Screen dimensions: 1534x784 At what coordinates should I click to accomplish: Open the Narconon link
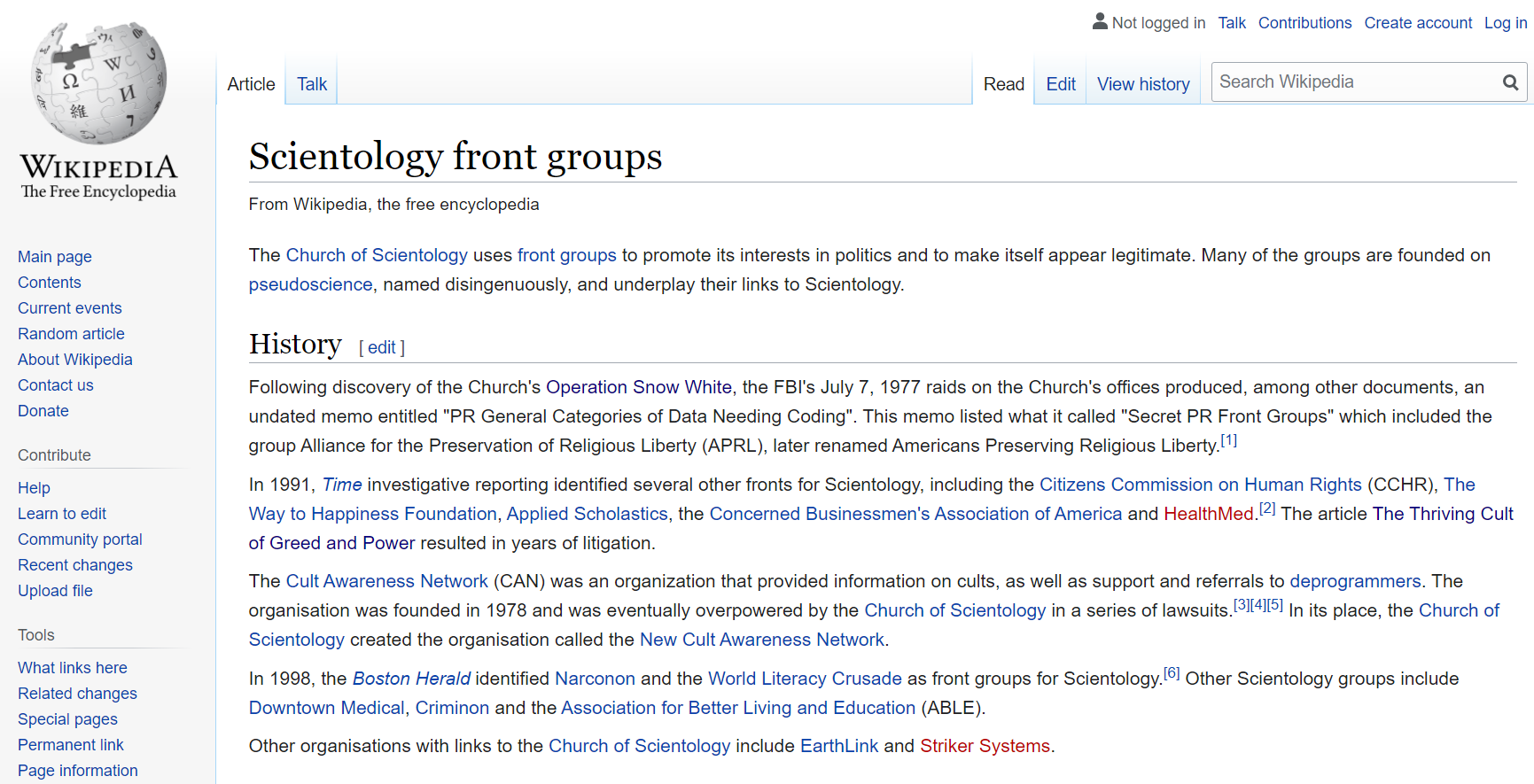595,679
